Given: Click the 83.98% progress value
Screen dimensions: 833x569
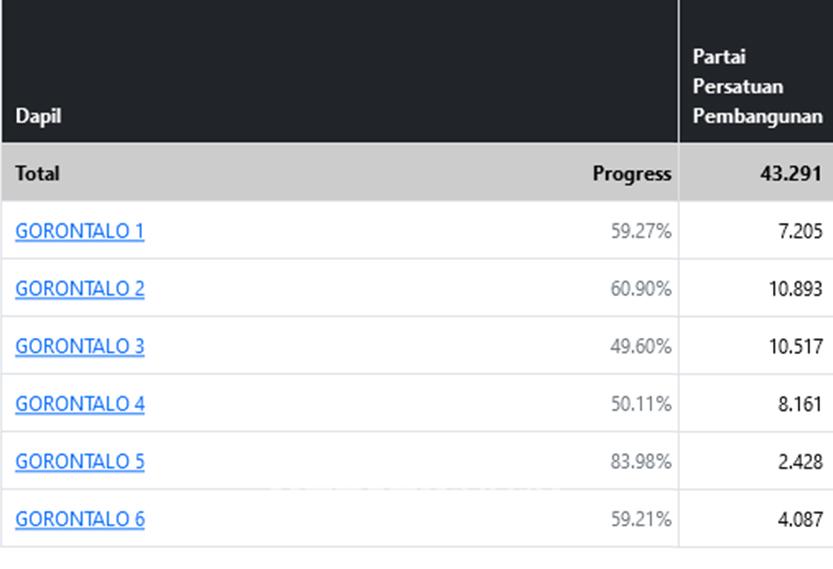Looking at the screenshot, I should [641, 461].
